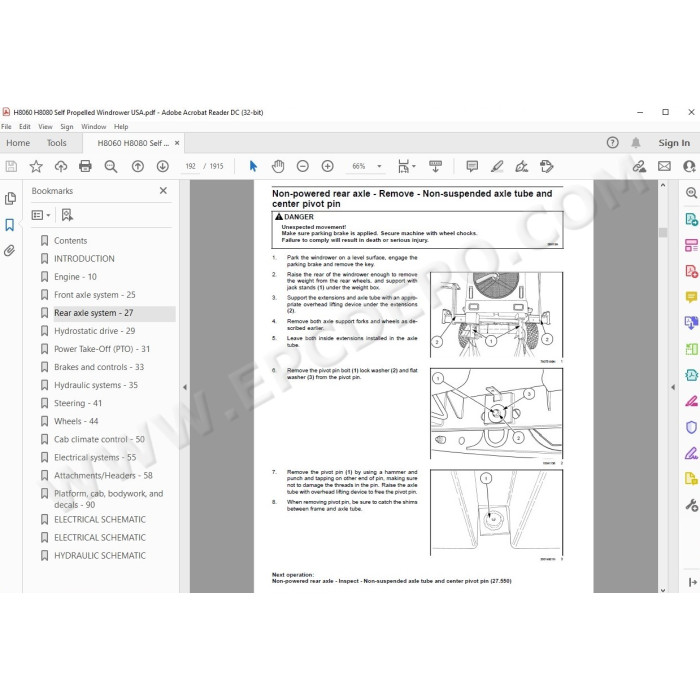Screen dimensions: 700x700
Task: Share a link to this file
Action: tap(639, 167)
